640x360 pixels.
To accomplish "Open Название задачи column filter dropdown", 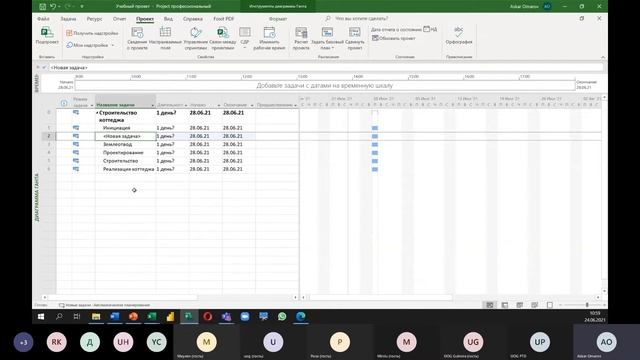I will tap(153, 105).
